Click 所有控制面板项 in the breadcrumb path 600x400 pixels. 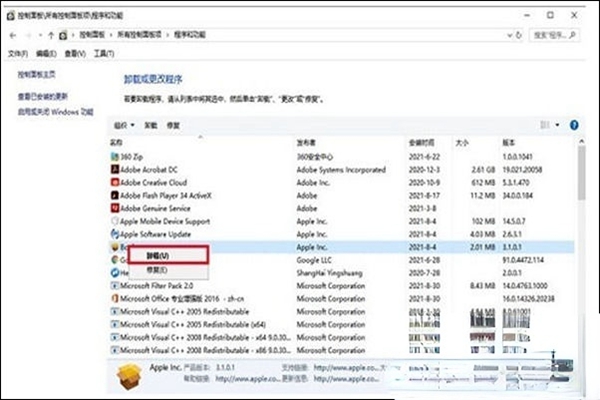(x=139, y=35)
